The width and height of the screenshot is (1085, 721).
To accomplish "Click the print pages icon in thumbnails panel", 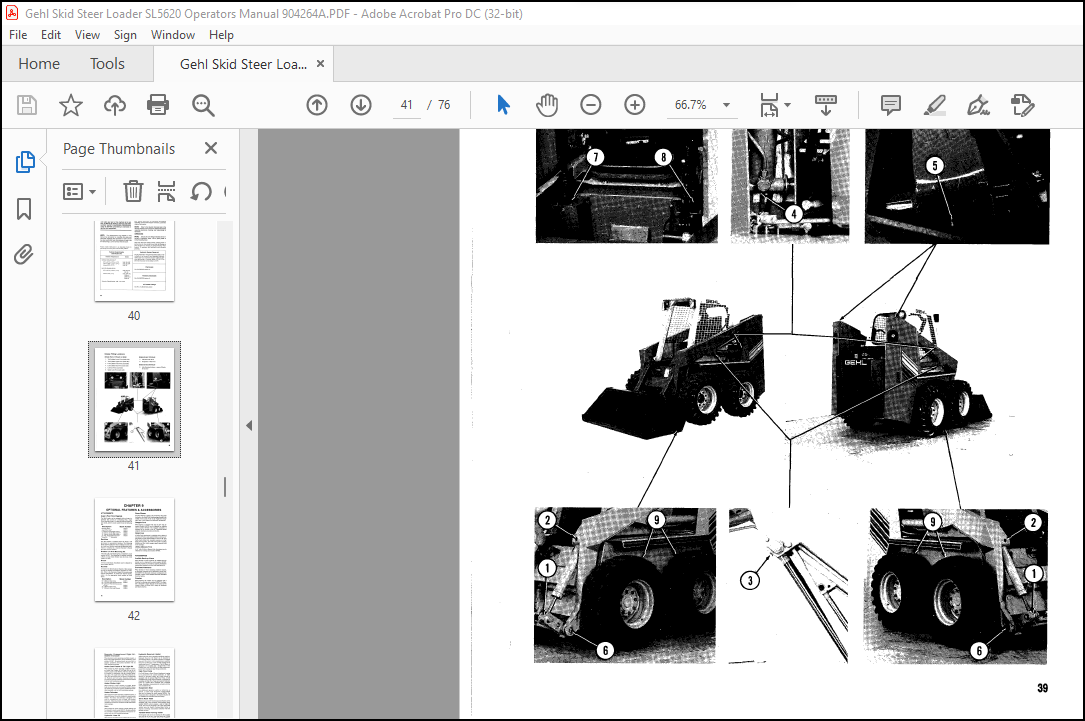I will (x=166, y=191).
